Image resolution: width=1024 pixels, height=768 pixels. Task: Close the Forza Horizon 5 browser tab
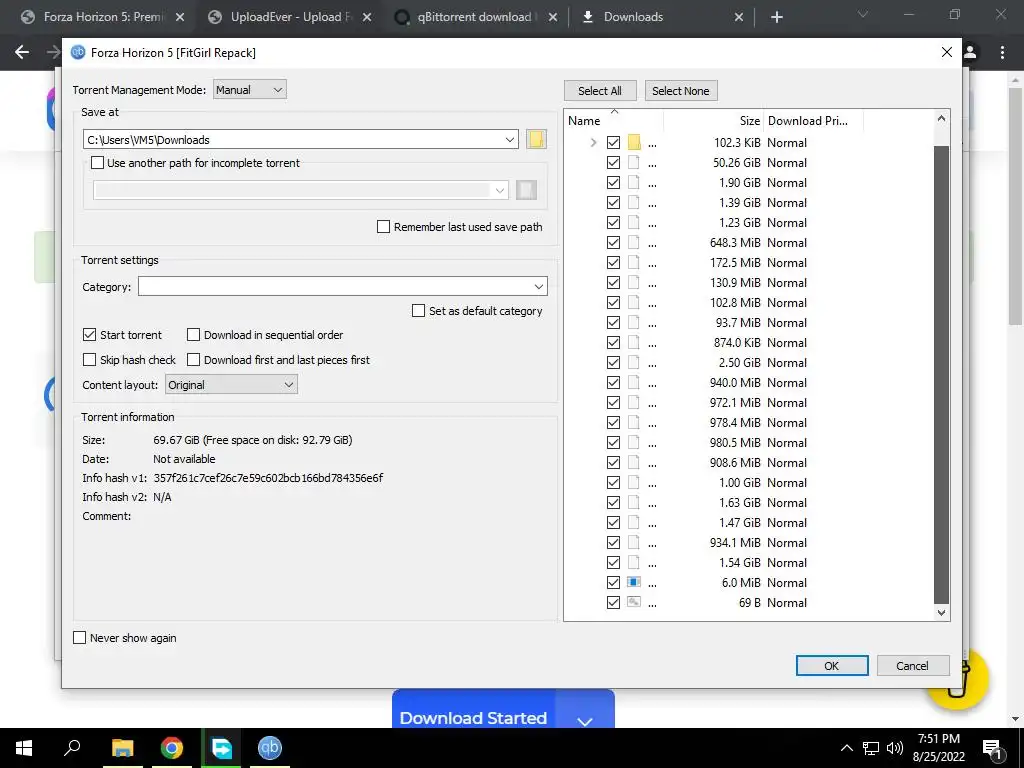(180, 17)
